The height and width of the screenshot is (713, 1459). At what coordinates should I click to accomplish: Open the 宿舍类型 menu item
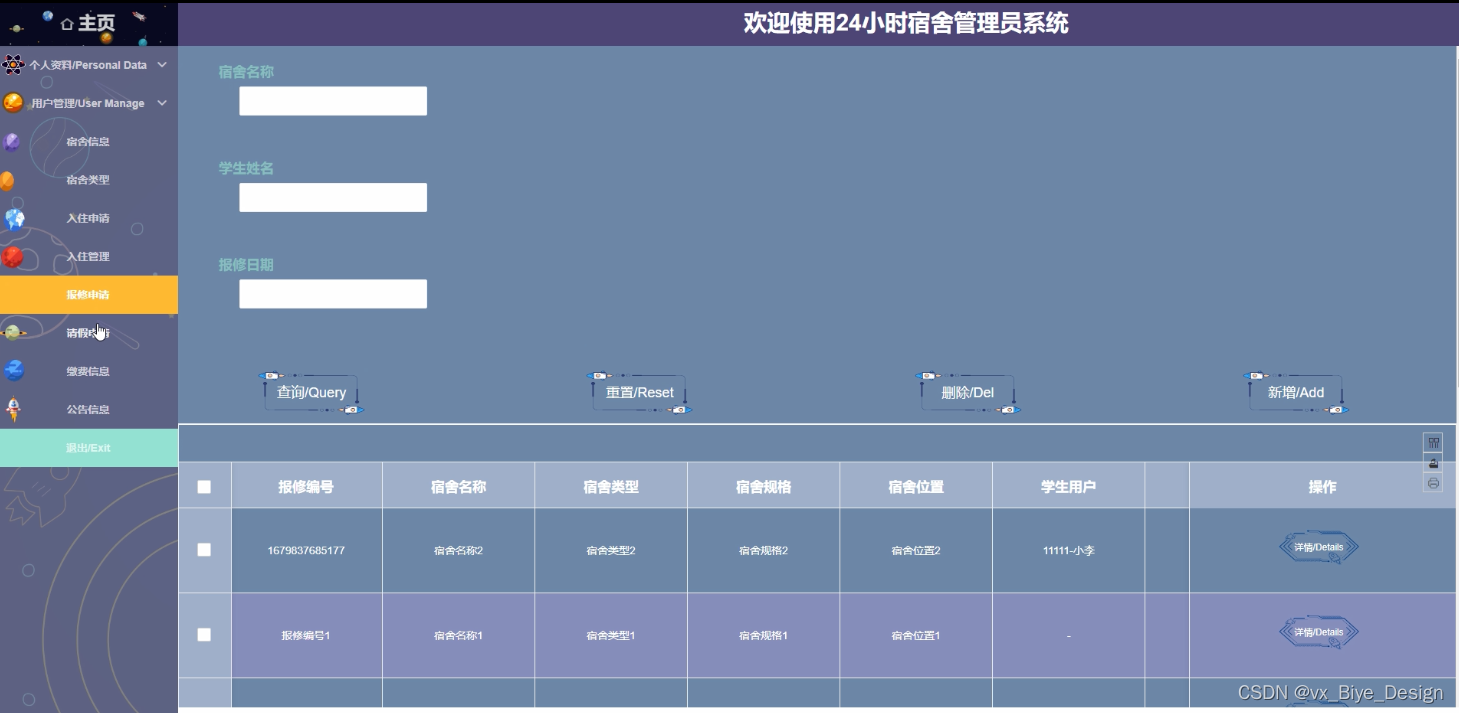tap(88, 180)
